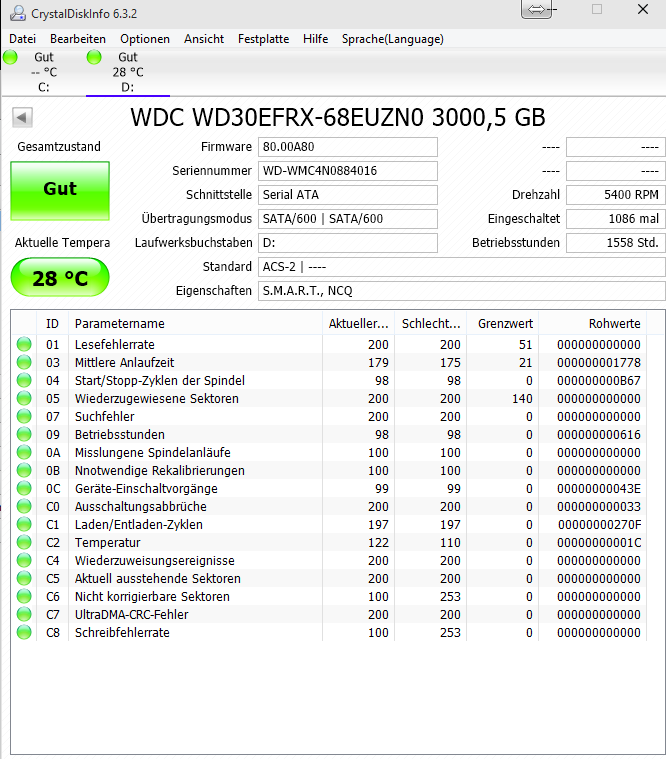Click status circle of UltraDMA-CRC-Fehler row
The image size is (666, 759).
24,614
